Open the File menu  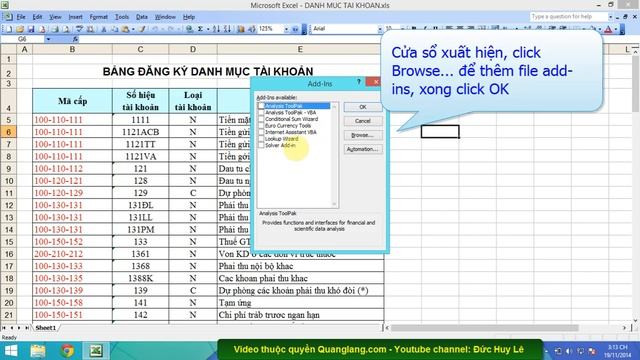tap(21, 17)
